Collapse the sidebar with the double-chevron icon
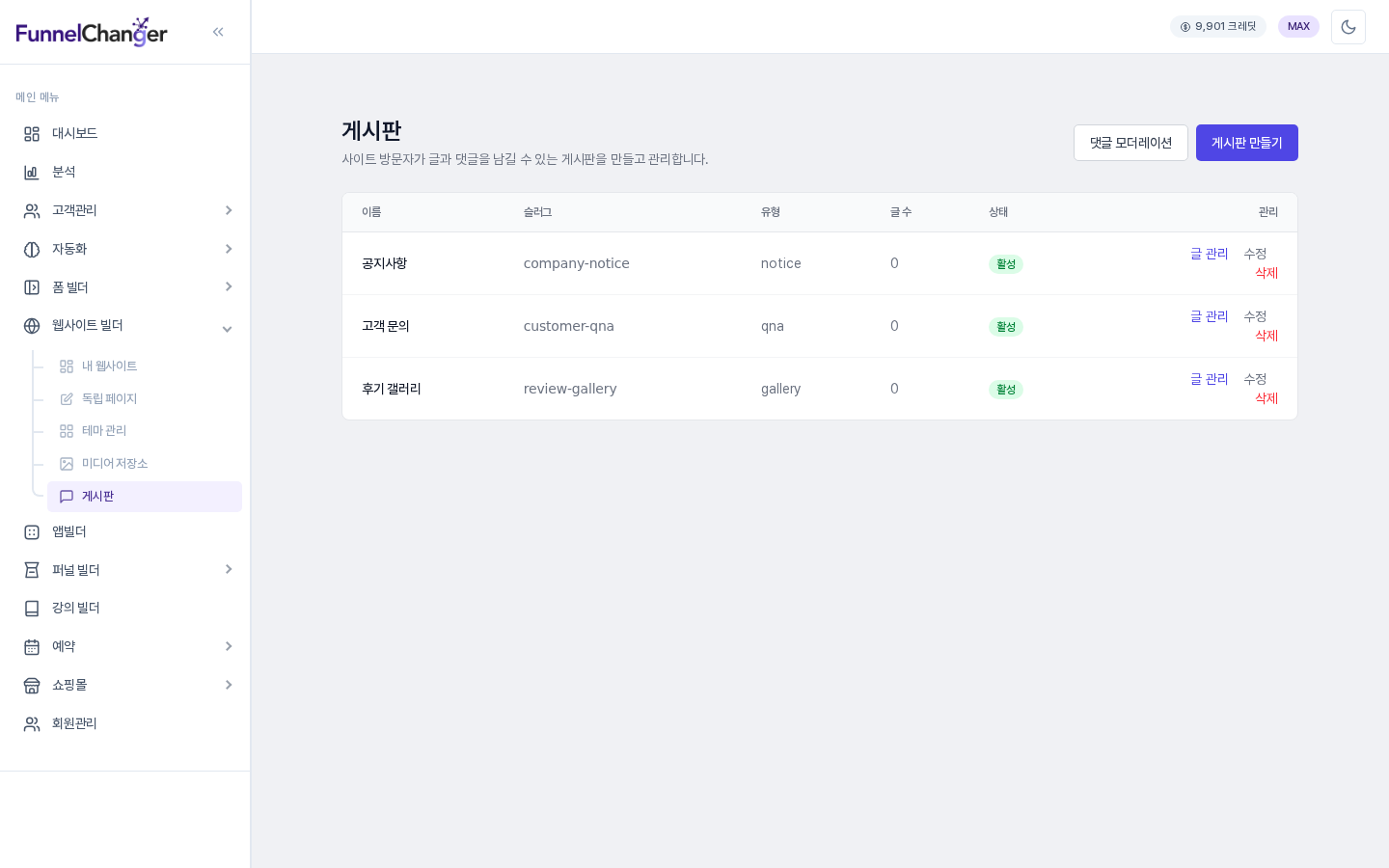 [218, 32]
